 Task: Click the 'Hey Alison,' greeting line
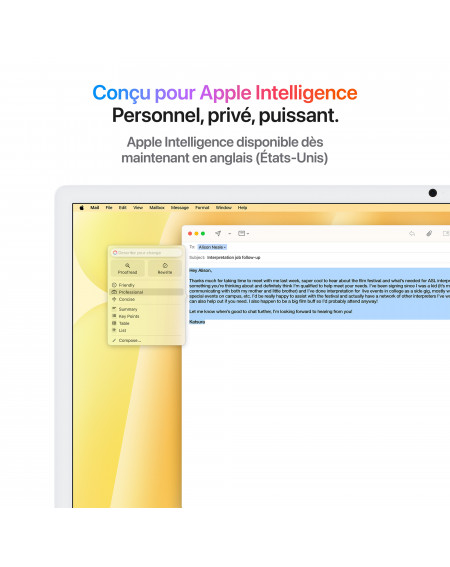[200, 270]
